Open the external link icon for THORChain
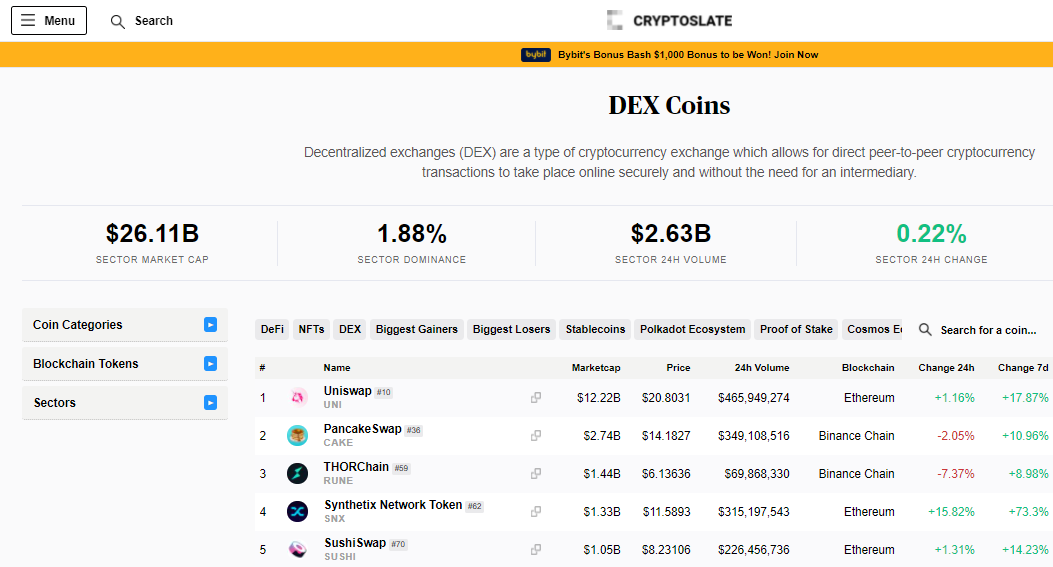The width and height of the screenshot is (1053, 567). tap(536, 474)
